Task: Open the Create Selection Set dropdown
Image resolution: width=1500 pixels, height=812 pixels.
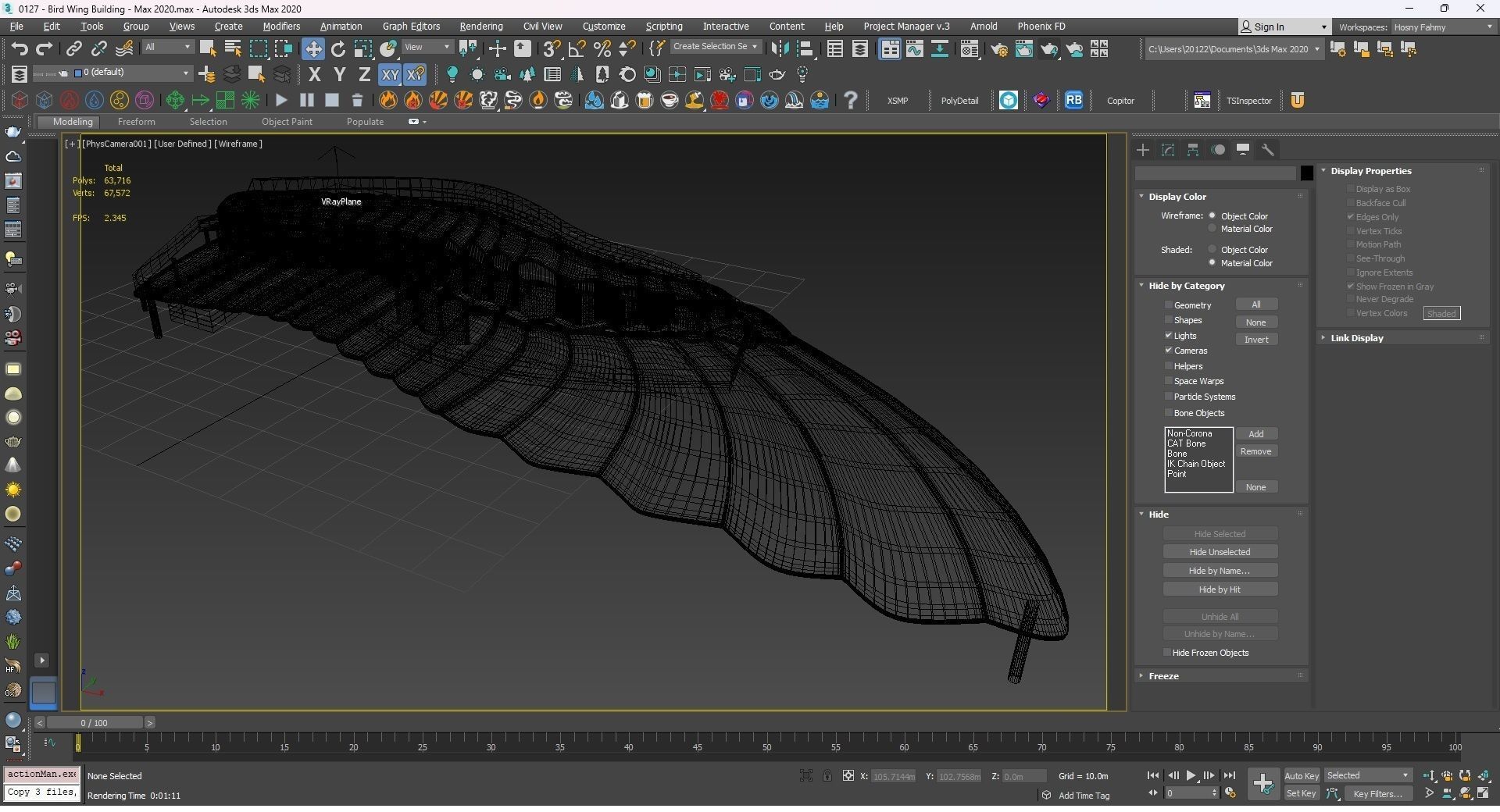Action: pos(715,47)
